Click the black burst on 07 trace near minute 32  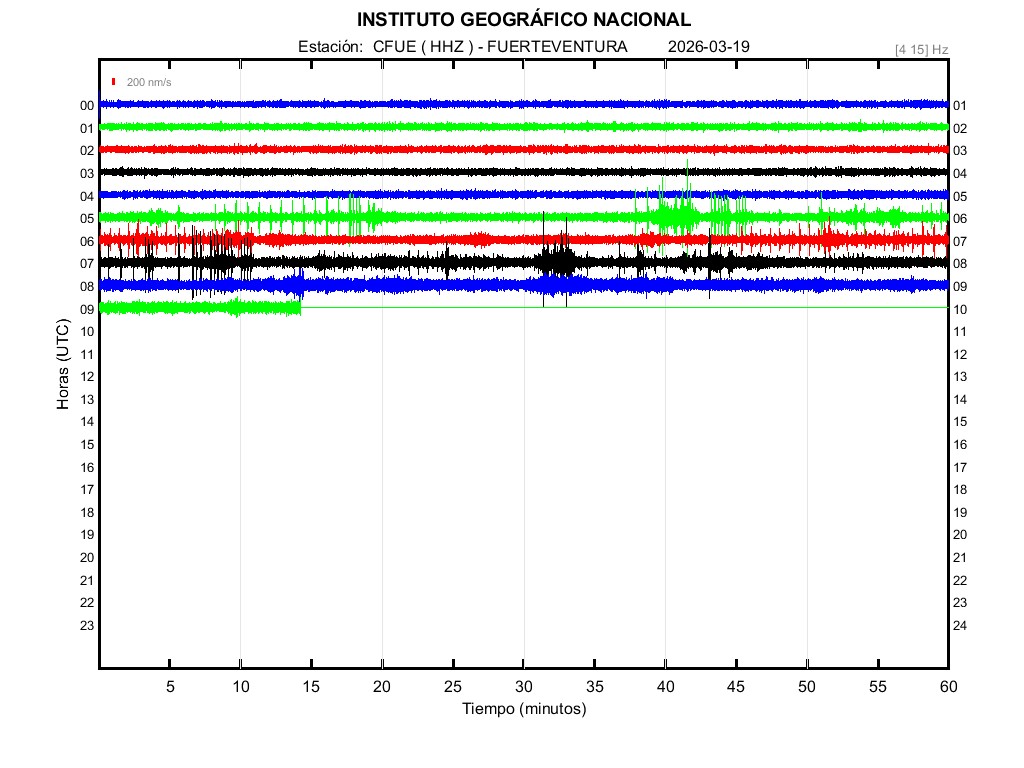(555, 262)
